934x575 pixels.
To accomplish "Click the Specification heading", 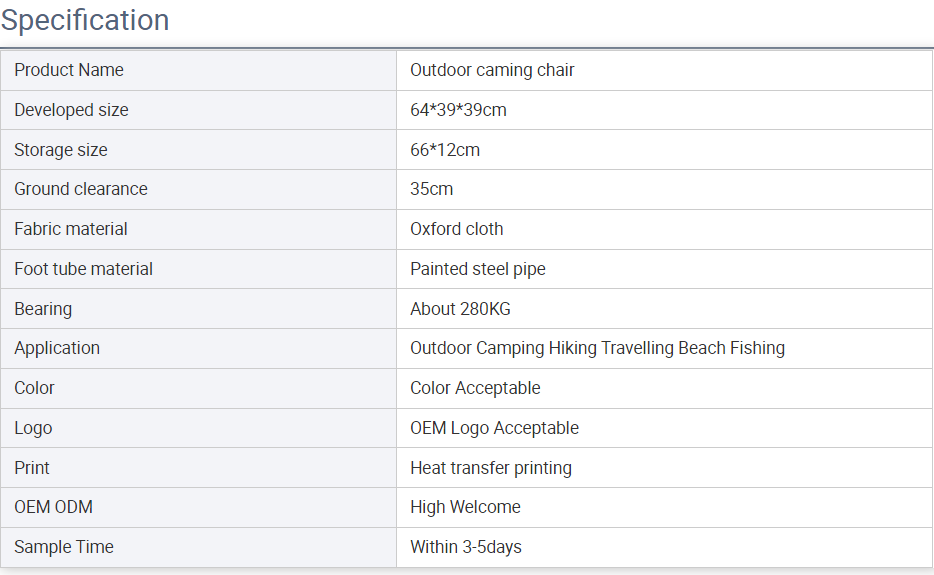I will click(85, 20).
